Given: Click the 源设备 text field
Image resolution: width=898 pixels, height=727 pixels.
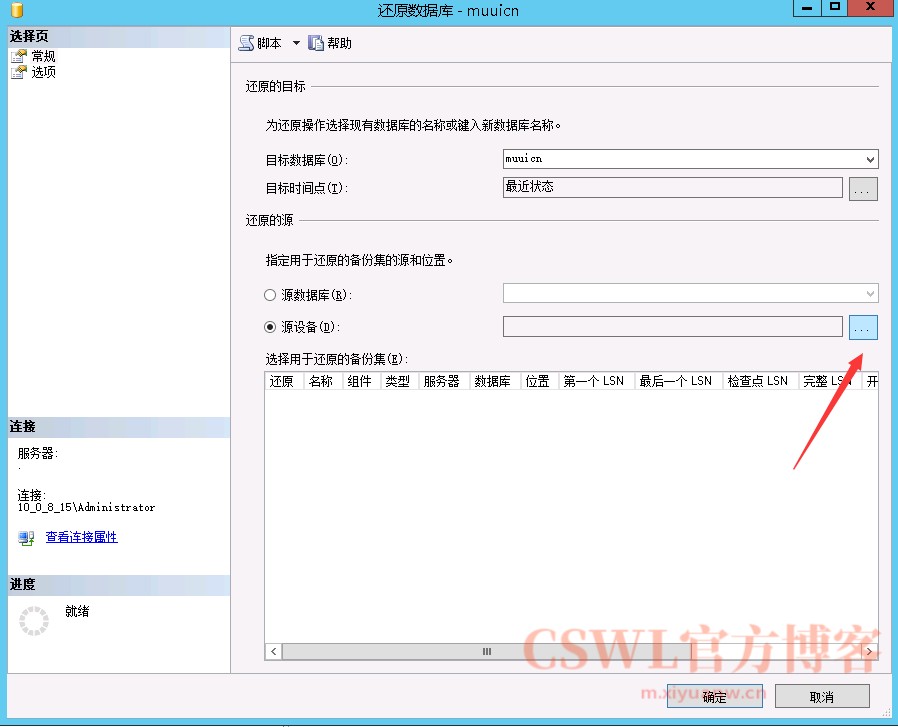Looking at the screenshot, I should (672, 327).
